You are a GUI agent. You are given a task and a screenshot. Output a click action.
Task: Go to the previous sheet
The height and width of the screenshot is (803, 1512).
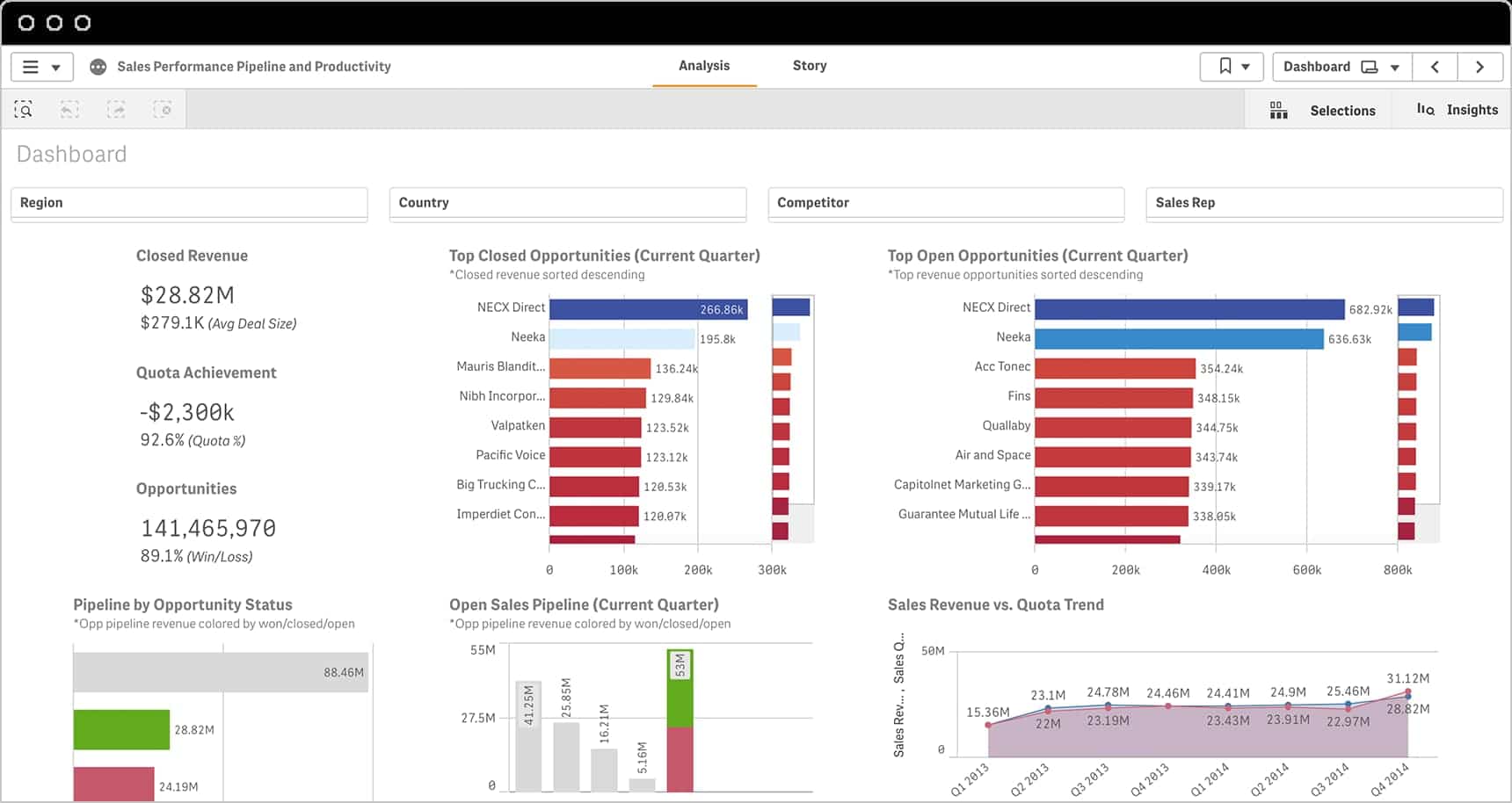(x=1435, y=67)
